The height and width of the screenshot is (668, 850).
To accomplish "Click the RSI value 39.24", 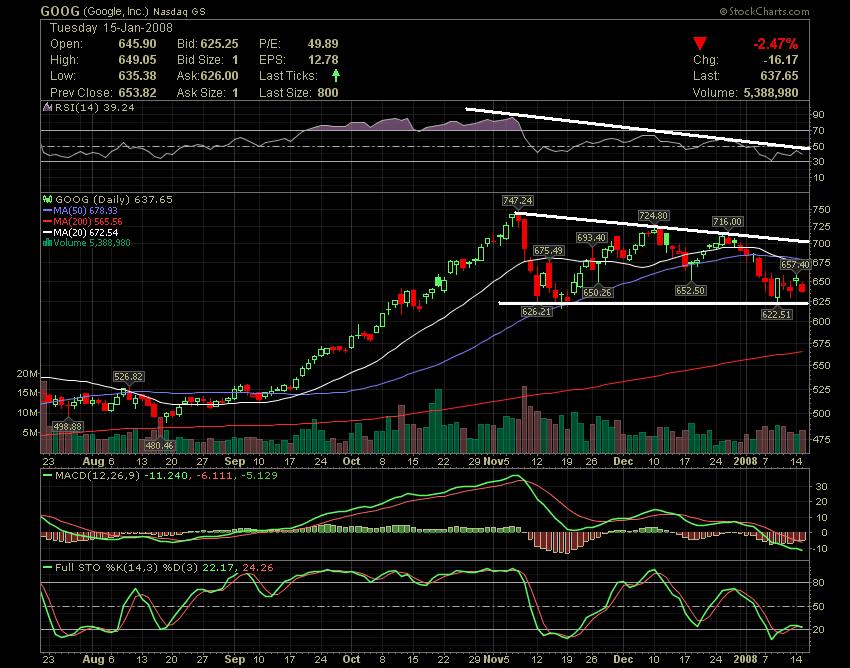I will pos(120,107).
